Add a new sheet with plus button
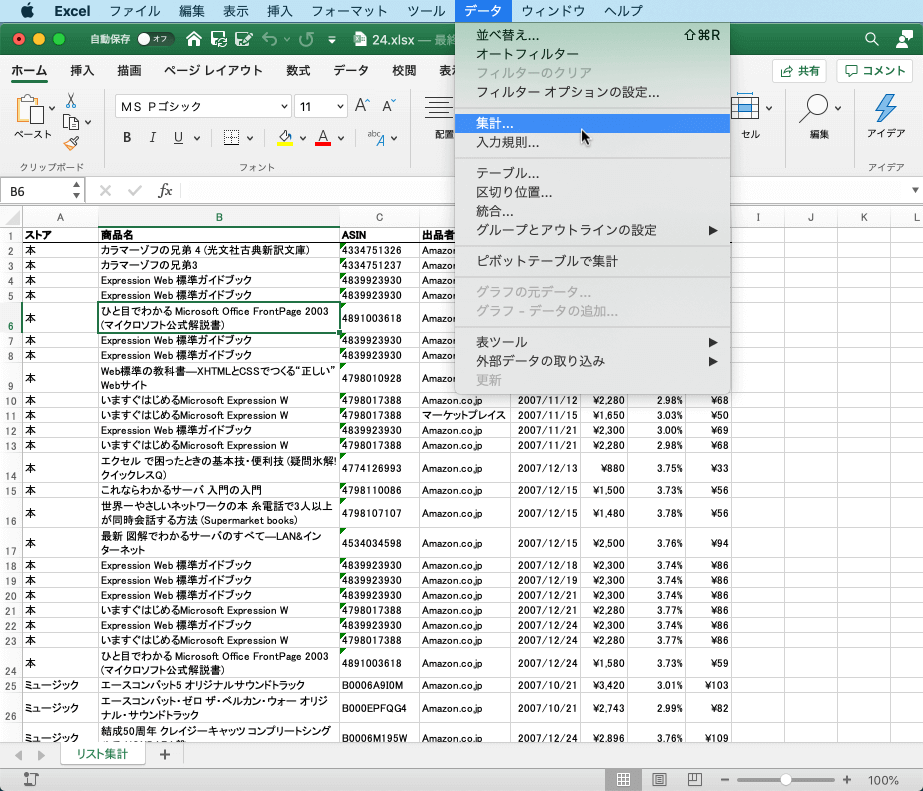This screenshot has height=791, width=923. point(165,755)
